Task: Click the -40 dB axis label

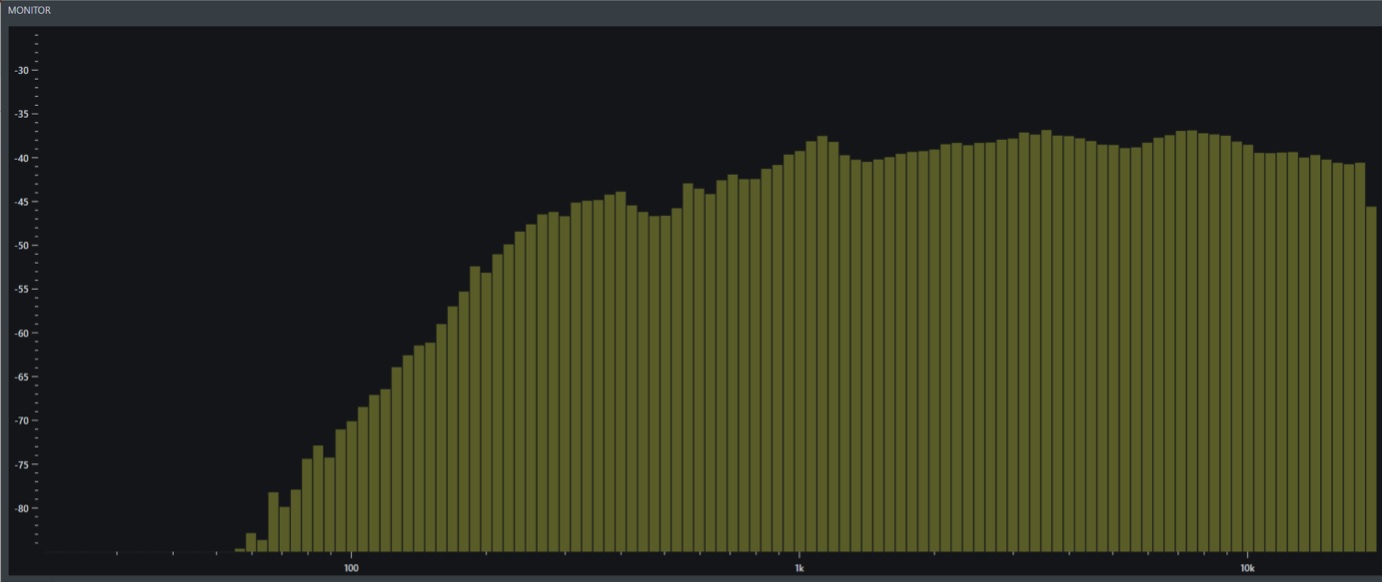Action: pos(21,158)
